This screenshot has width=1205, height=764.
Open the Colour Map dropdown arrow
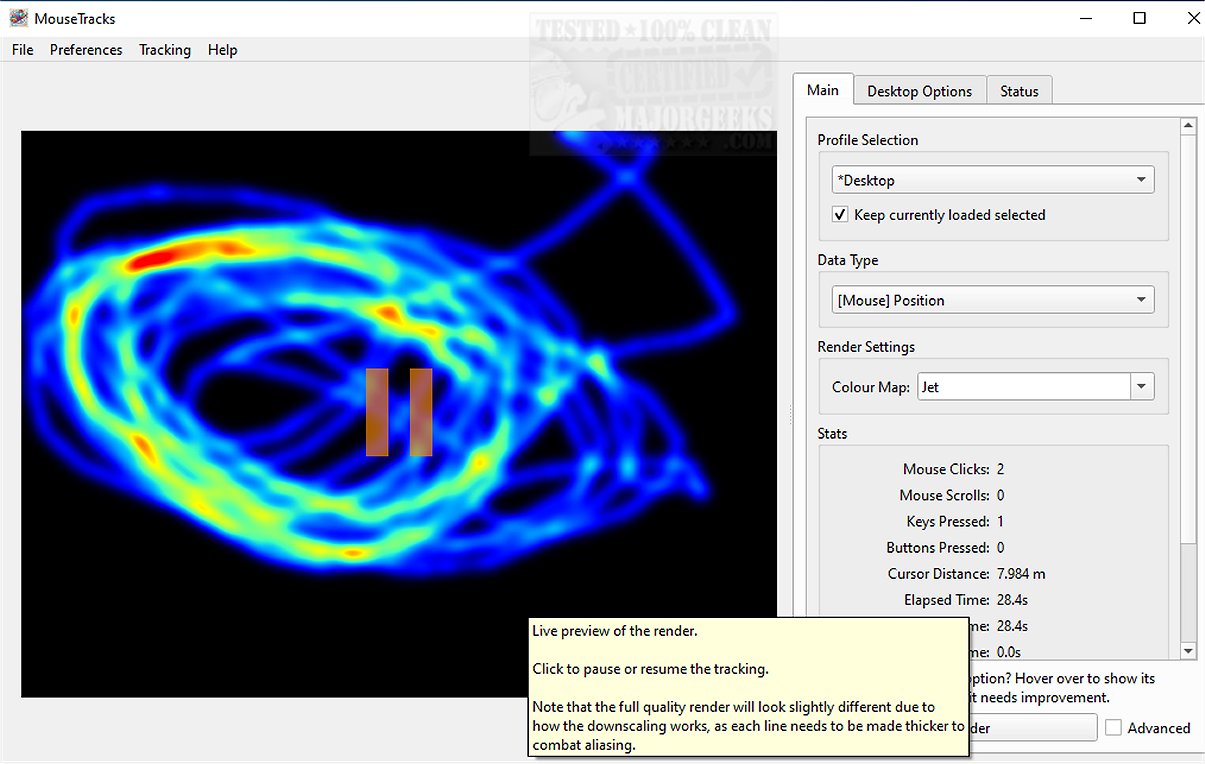pyautogui.click(x=1142, y=387)
